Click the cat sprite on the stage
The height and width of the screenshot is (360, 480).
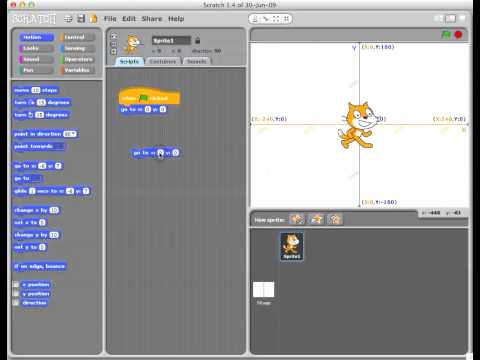(357, 125)
